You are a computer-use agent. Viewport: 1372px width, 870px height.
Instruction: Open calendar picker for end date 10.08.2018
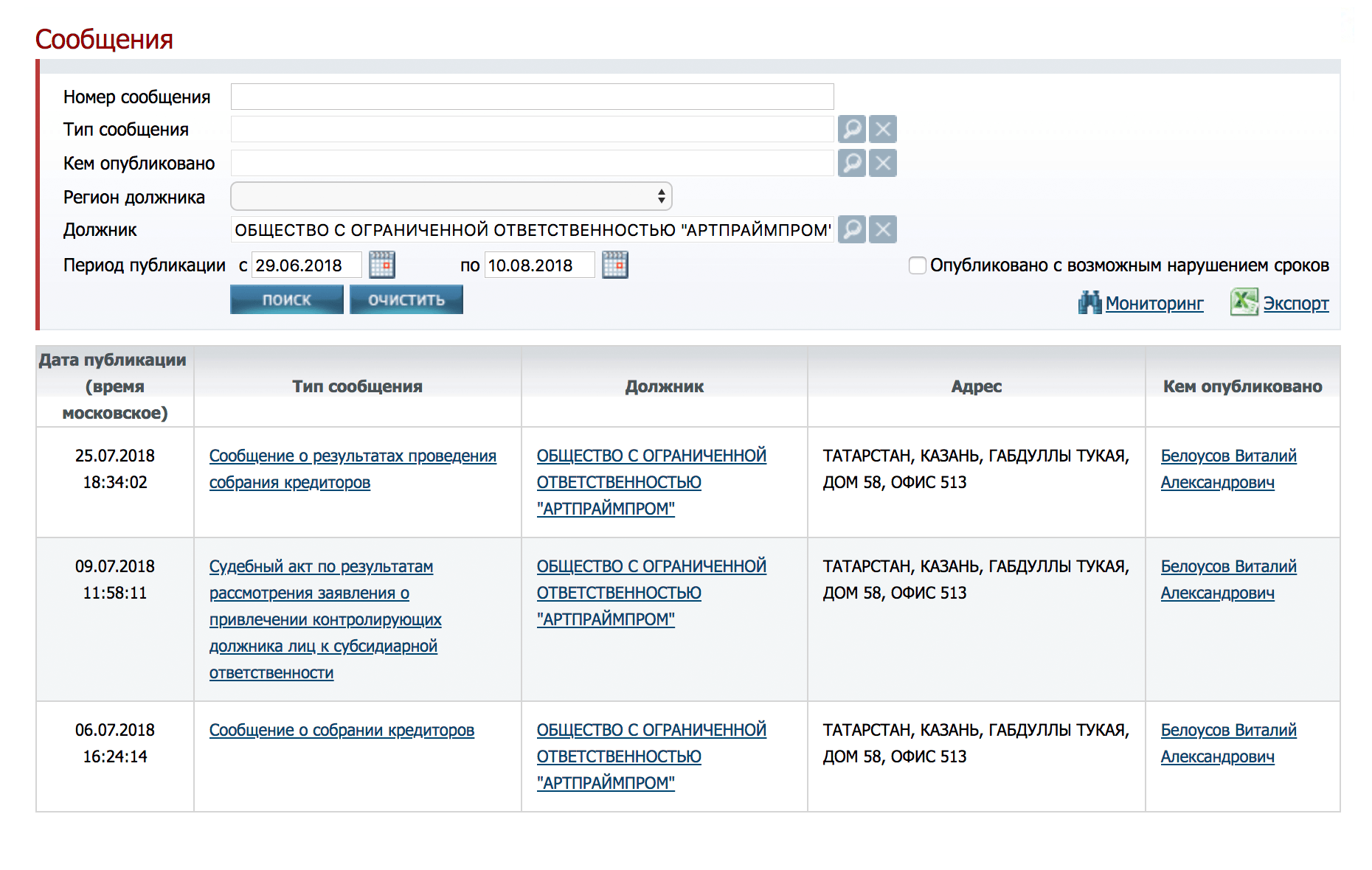pyautogui.click(x=615, y=265)
